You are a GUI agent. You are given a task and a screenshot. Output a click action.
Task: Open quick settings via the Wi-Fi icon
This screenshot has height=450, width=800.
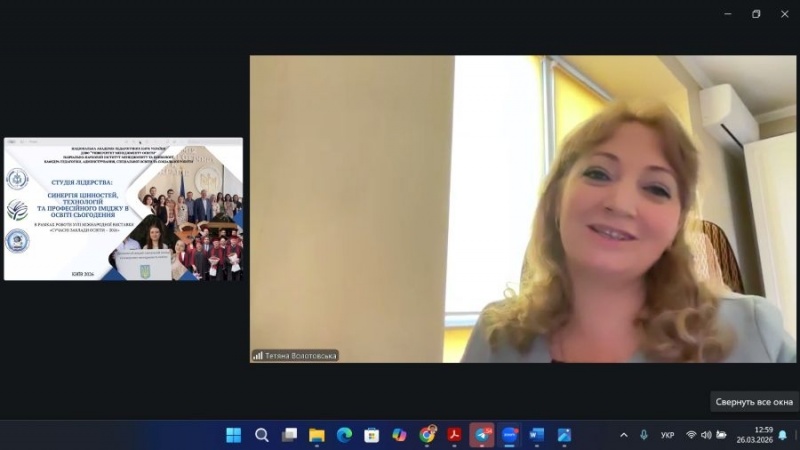(x=691, y=435)
